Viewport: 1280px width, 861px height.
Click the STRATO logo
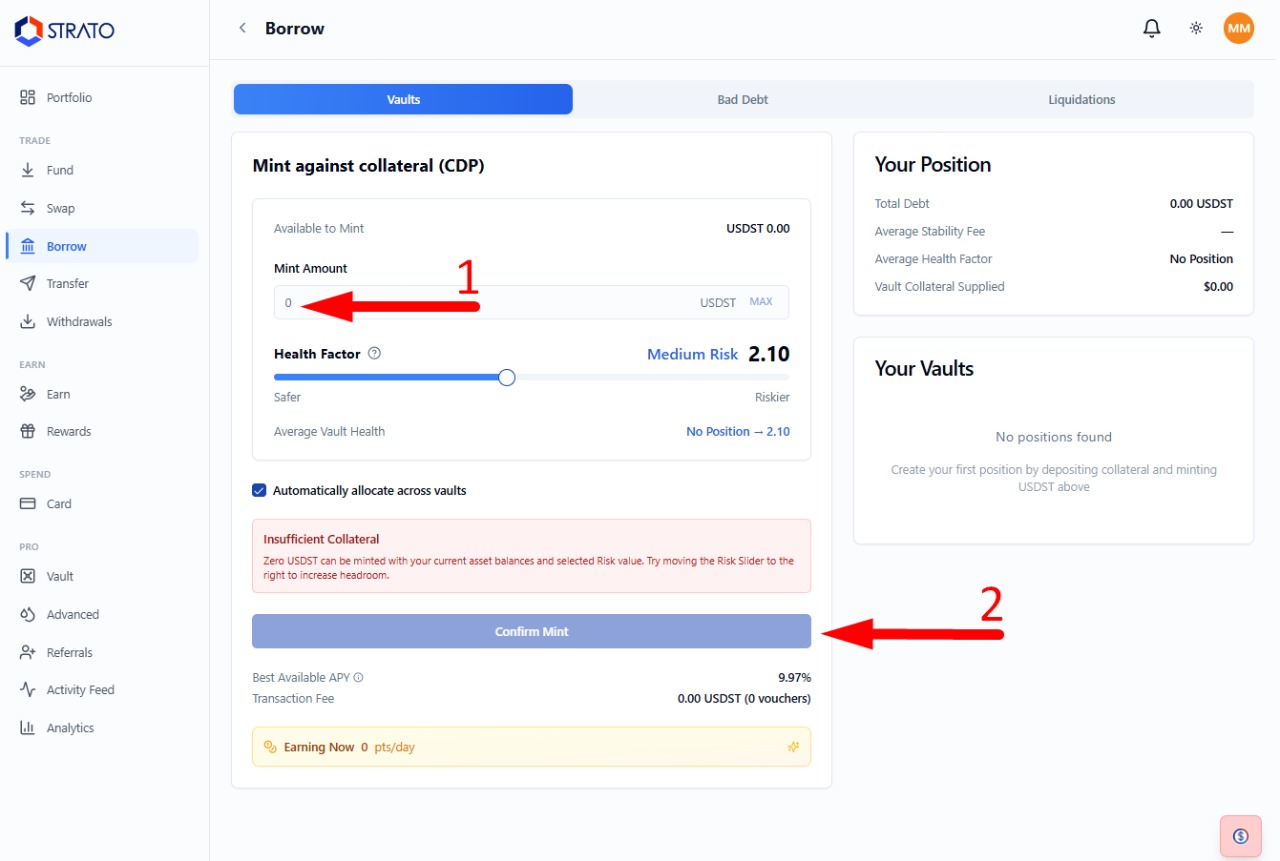coord(64,30)
